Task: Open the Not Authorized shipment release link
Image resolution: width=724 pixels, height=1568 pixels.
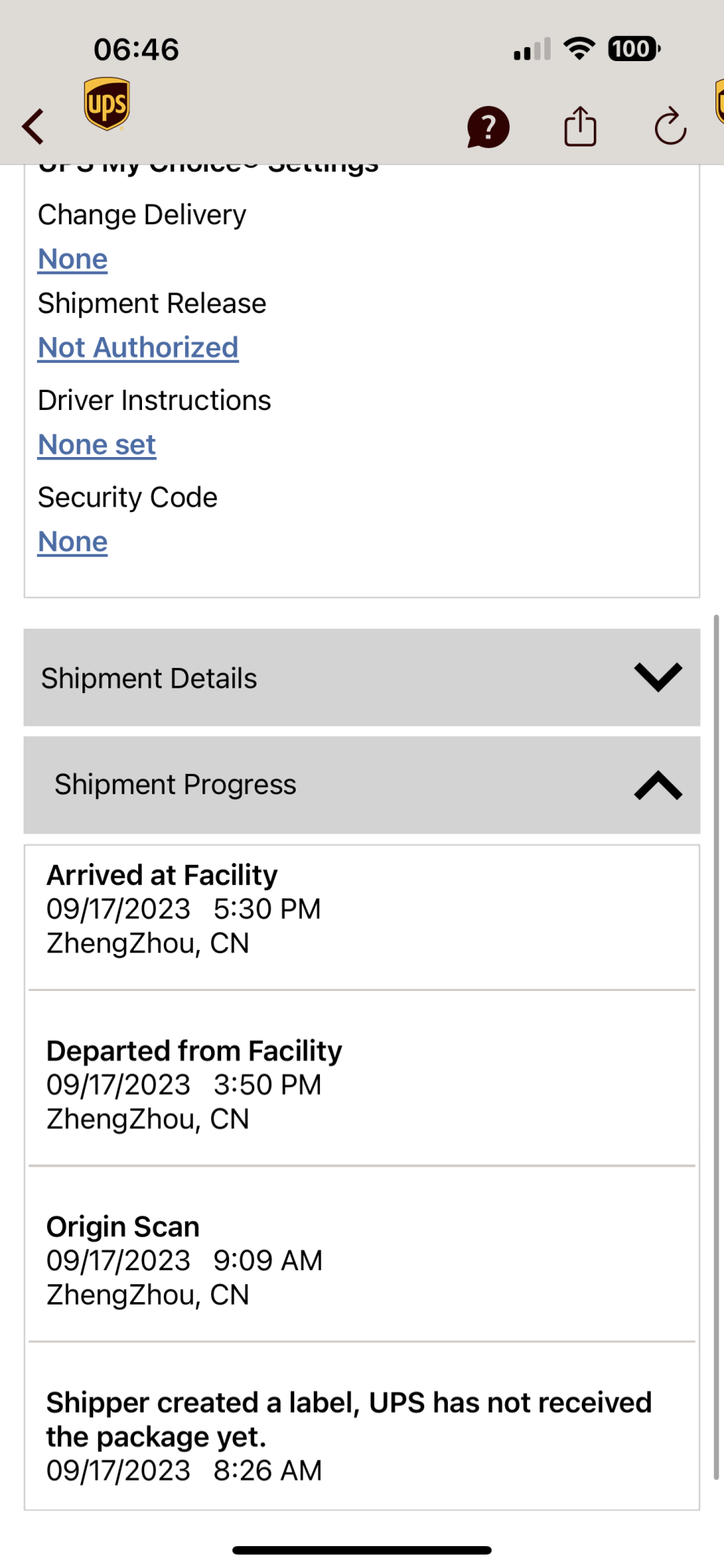Action: [138, 348]
